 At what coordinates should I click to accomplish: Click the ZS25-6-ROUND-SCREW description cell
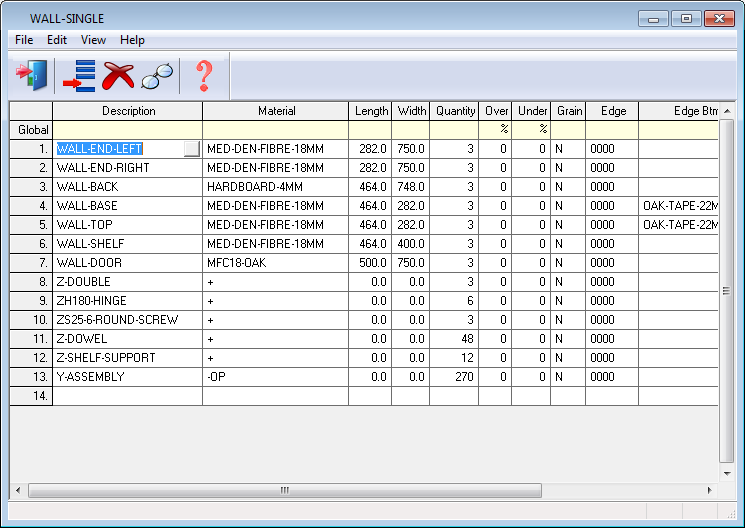128,320
